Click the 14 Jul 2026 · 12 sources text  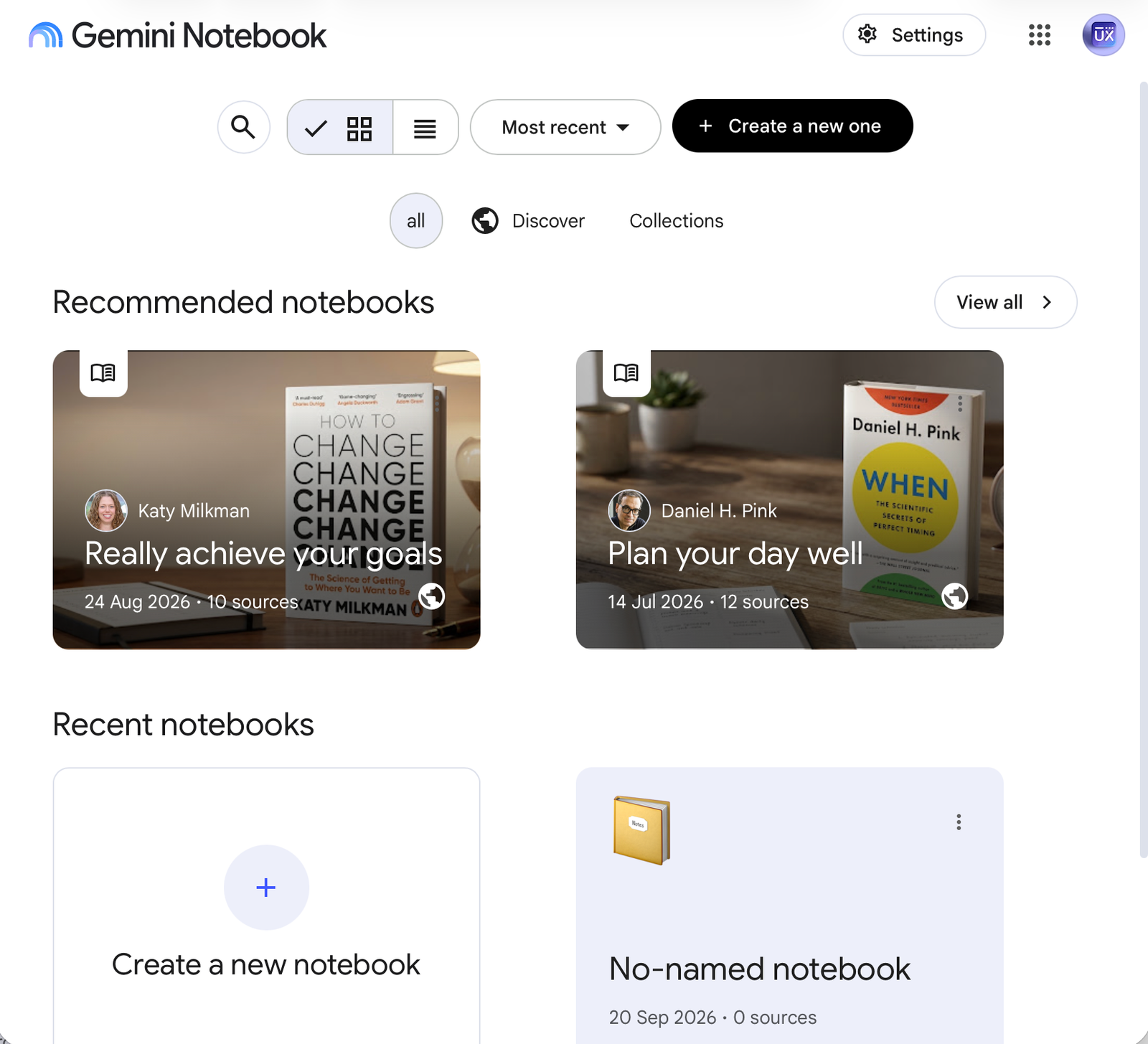(x=708, y=601)
